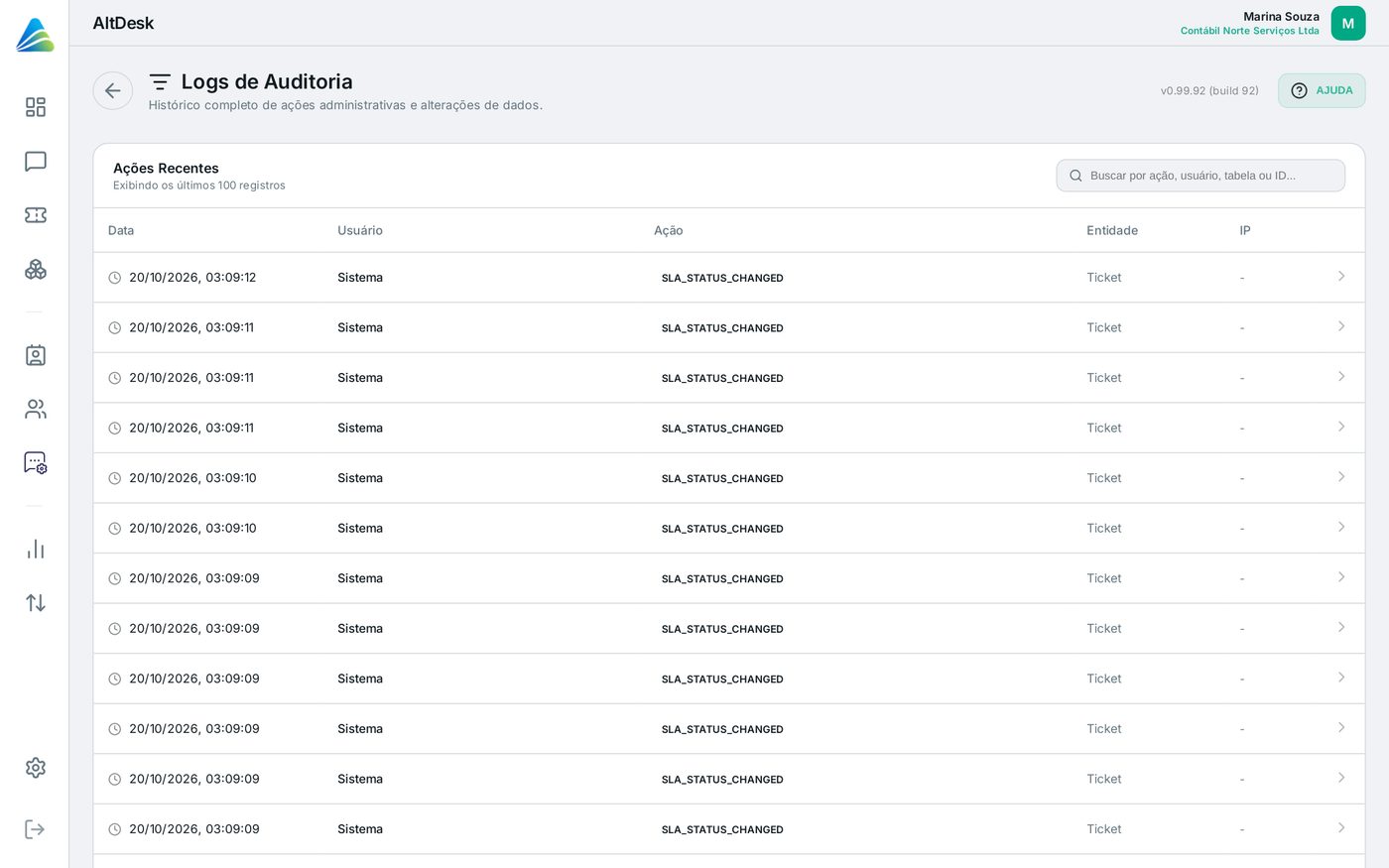The image size is (1389, 868).
Task: Click the Logs de Auditoria page title
Action: click(267, 81)
